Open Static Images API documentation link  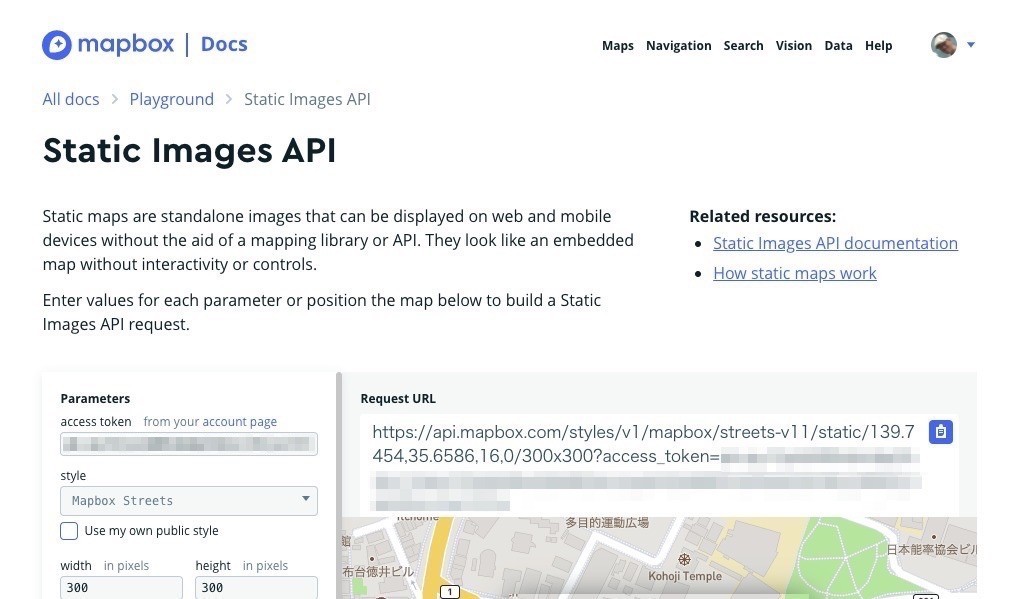click(x=835, y=243)
